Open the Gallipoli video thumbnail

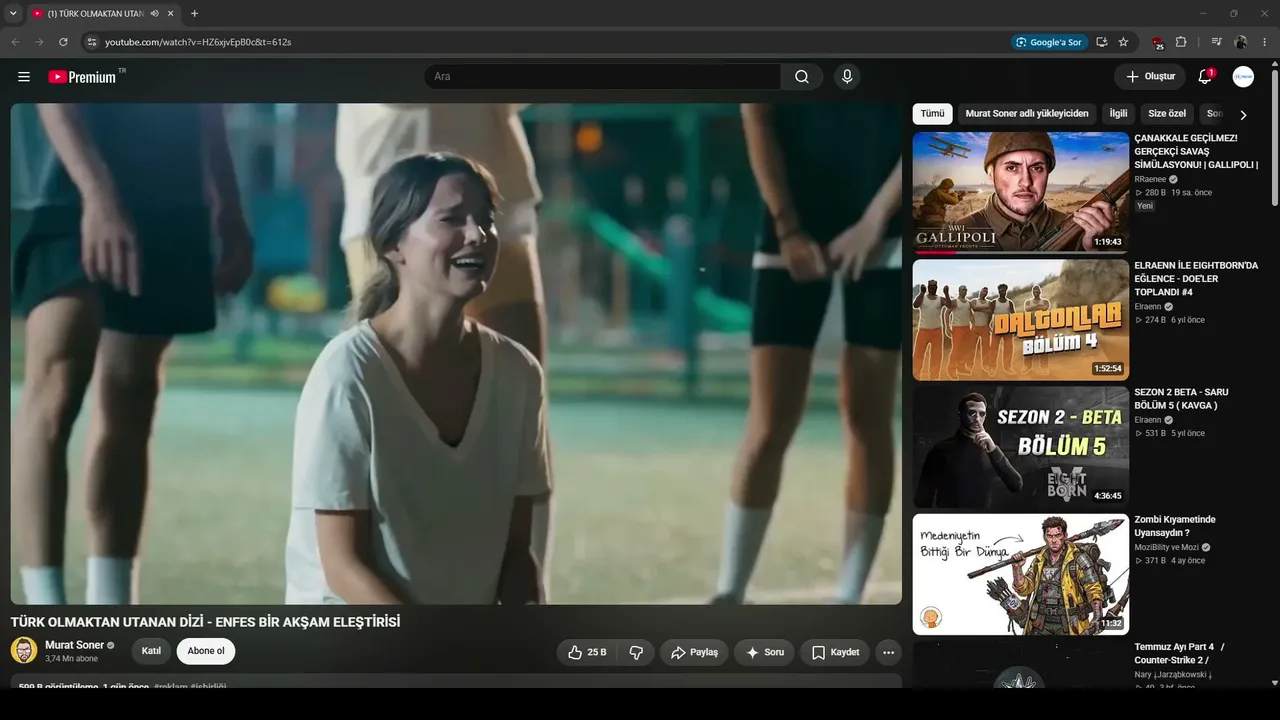click(x=1020, y=193)
